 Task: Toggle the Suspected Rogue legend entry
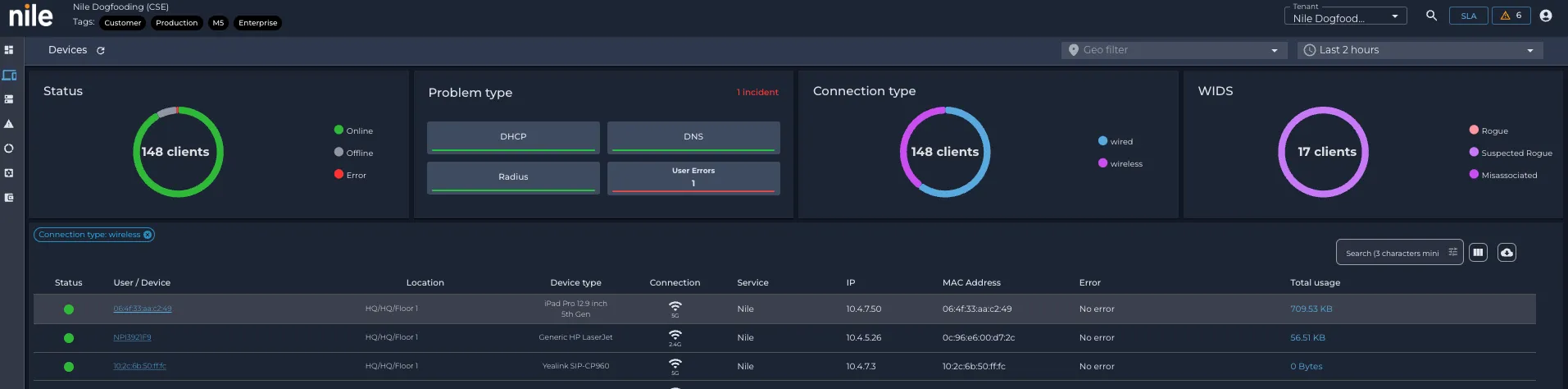pyautogui.click(x=1511, y=153)
